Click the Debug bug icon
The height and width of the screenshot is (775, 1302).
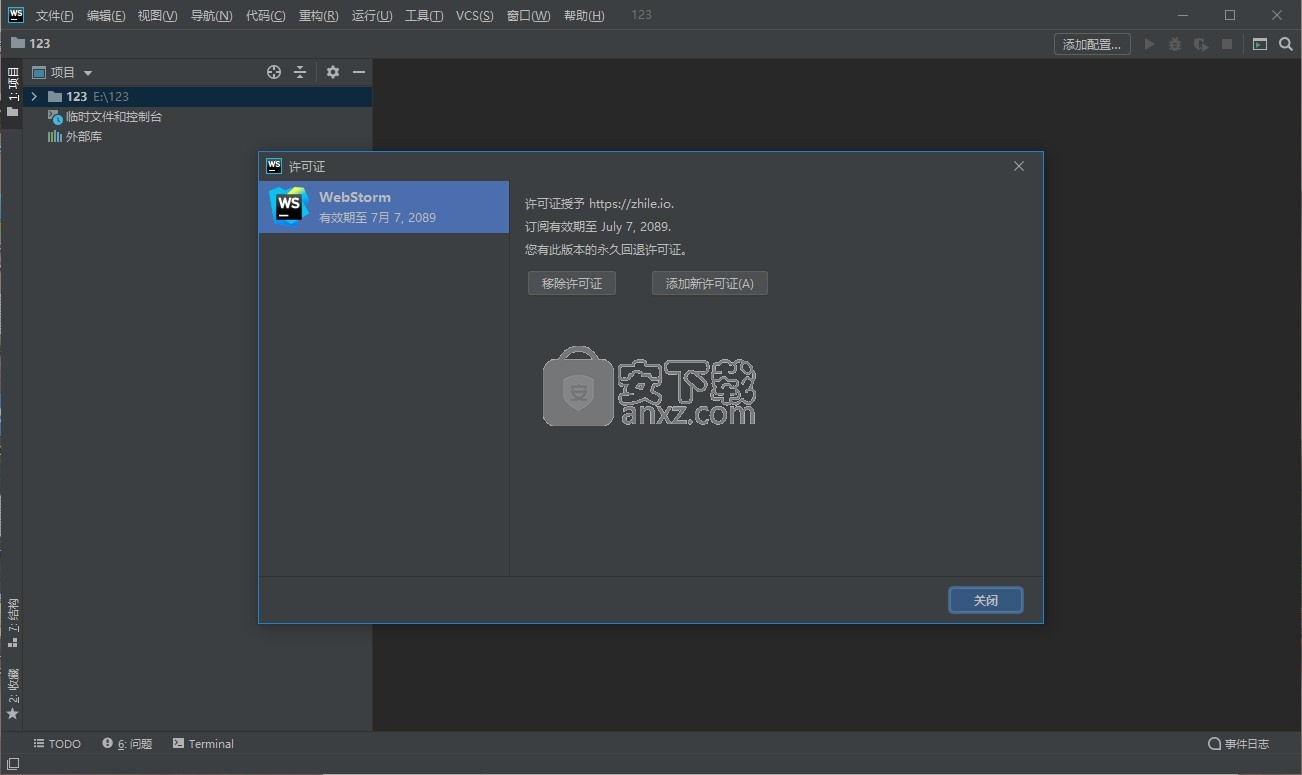pos(1175,44)
